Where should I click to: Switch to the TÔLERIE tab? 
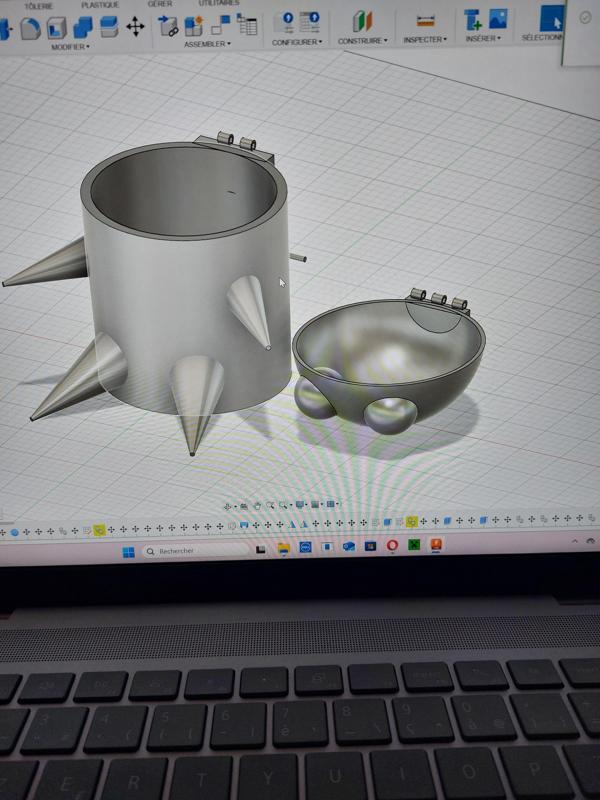(x=39, y=6)
